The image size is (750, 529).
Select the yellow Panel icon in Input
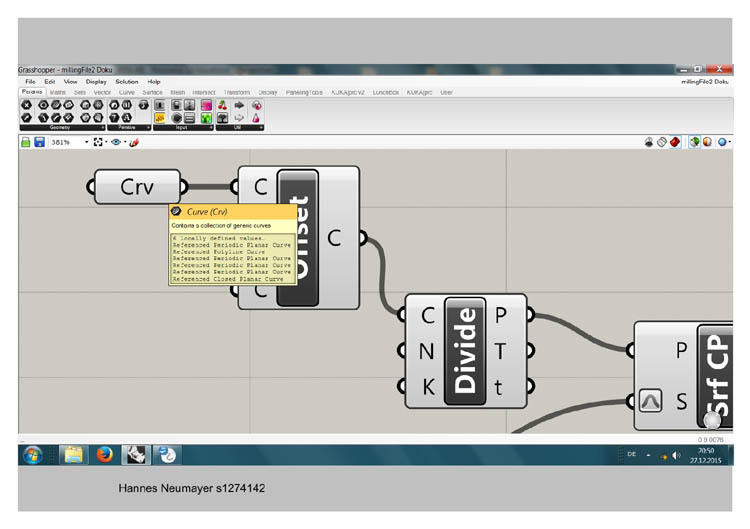point(160,118)
